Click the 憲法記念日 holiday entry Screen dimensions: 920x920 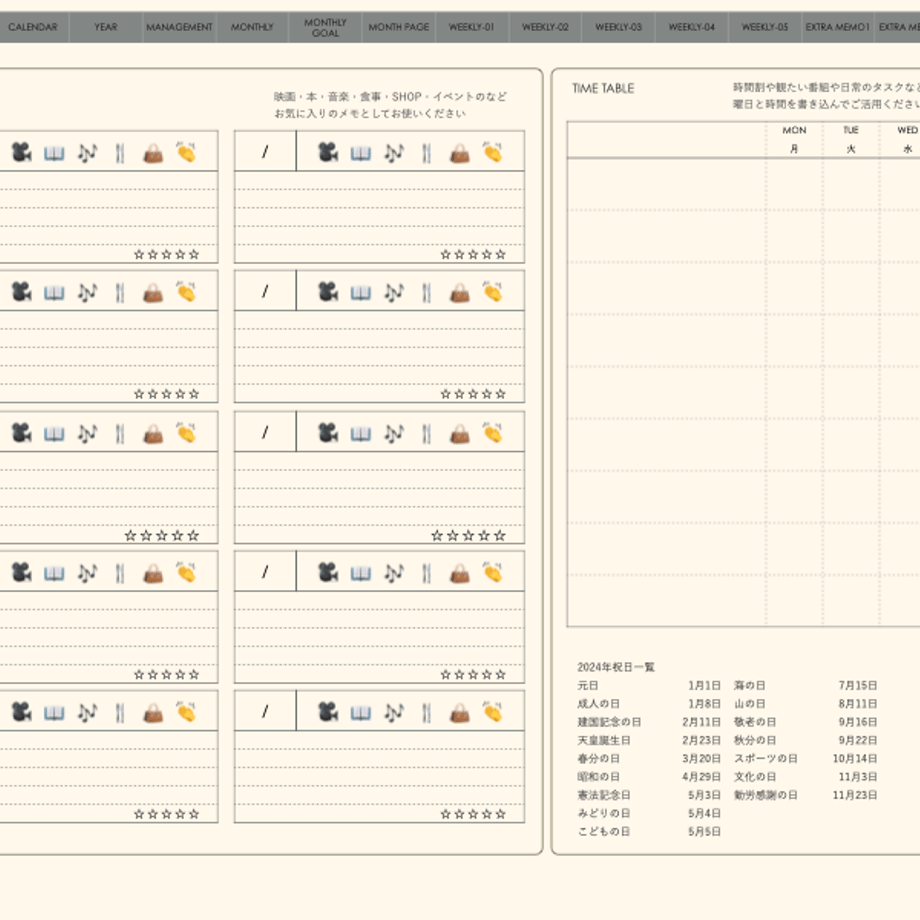coord(604,795)
